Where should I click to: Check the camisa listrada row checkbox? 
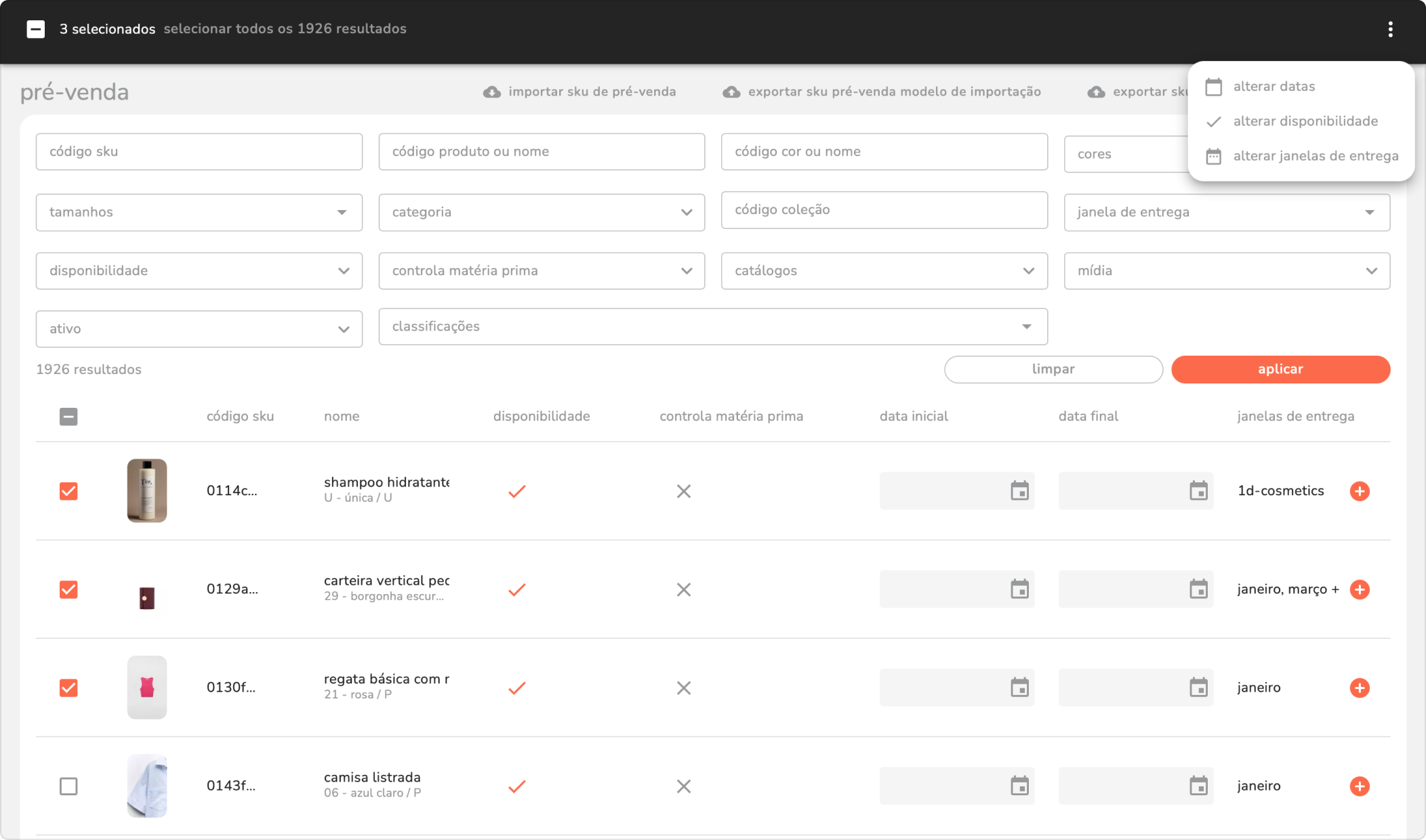point(68,786)
